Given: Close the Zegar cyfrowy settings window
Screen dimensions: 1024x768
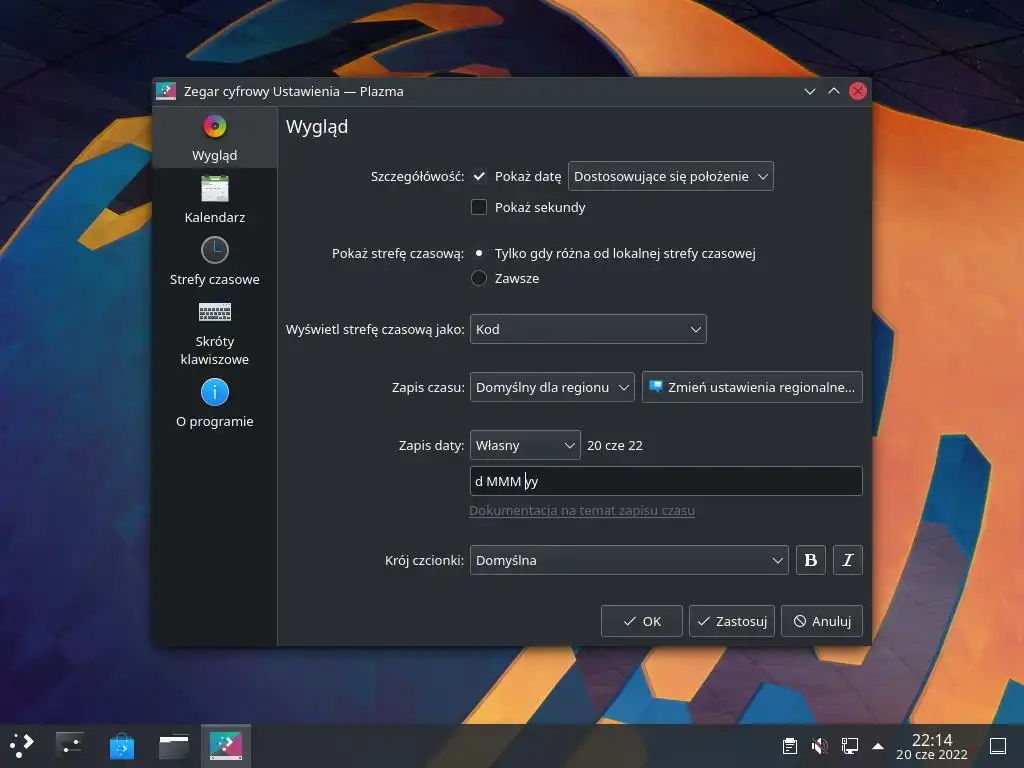Looking at the screenshot, I should pyautogui.click(x=857, y=91).
